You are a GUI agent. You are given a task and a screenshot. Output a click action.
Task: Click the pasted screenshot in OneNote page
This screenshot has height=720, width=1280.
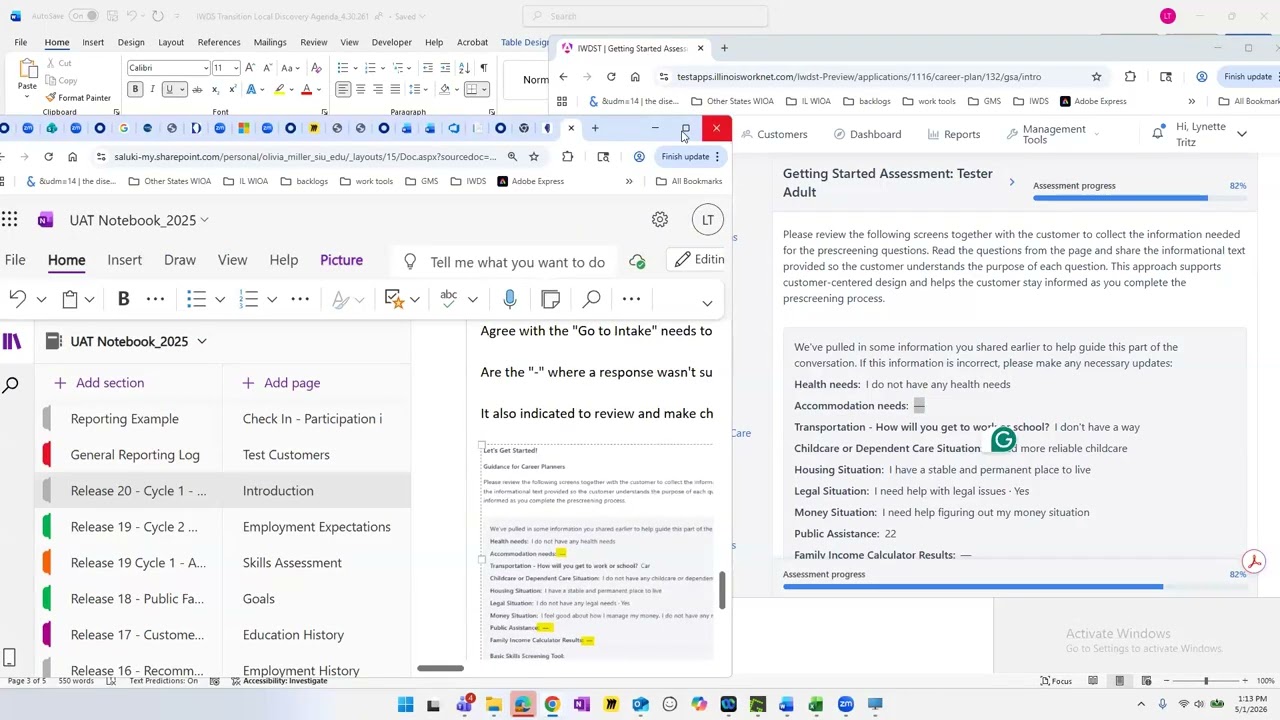click(x=597, y=550)
